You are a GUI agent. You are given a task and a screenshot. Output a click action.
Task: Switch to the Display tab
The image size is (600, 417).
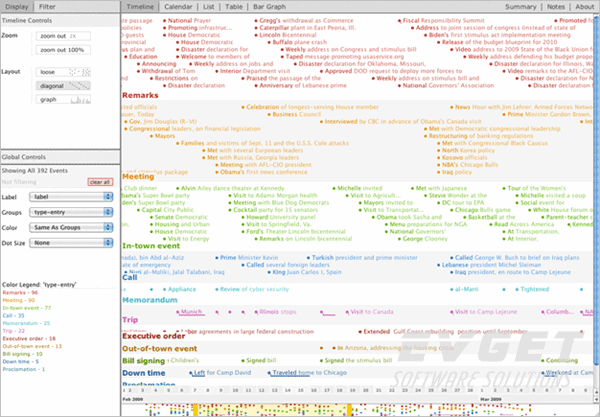pos(17,7)
